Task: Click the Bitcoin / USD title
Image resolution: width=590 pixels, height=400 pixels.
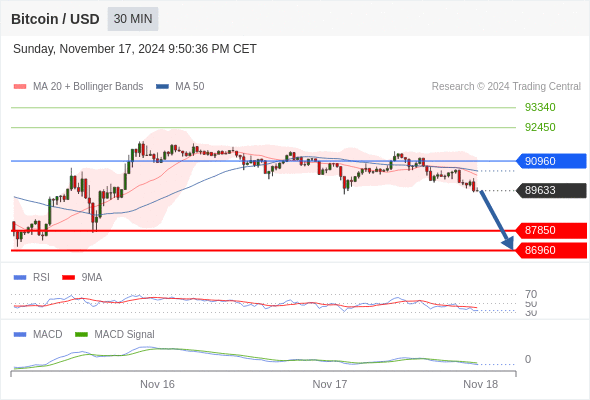Action: pyautogui.click(x=55, y=19)
